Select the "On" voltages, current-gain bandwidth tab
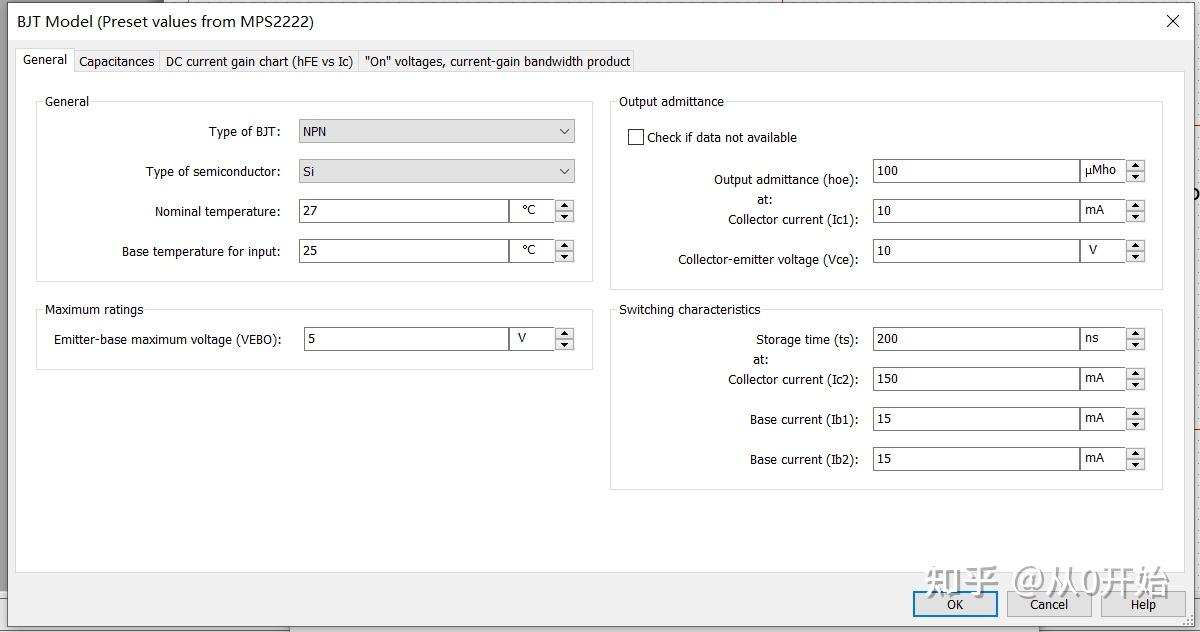This screenshot has width=1200, height=632. pyautogui.click(x=497, y=61)
